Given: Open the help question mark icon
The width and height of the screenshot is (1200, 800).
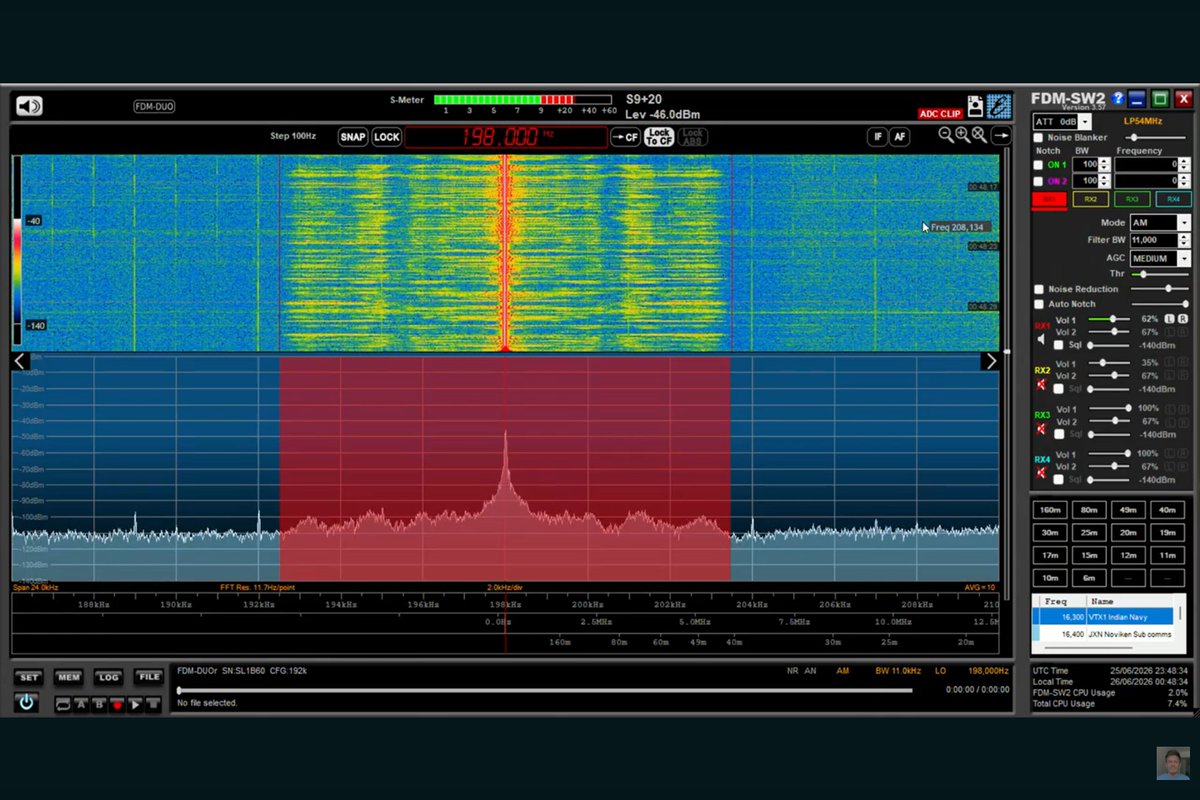Looking at the screenshot, I should (x=1118, y=98).
